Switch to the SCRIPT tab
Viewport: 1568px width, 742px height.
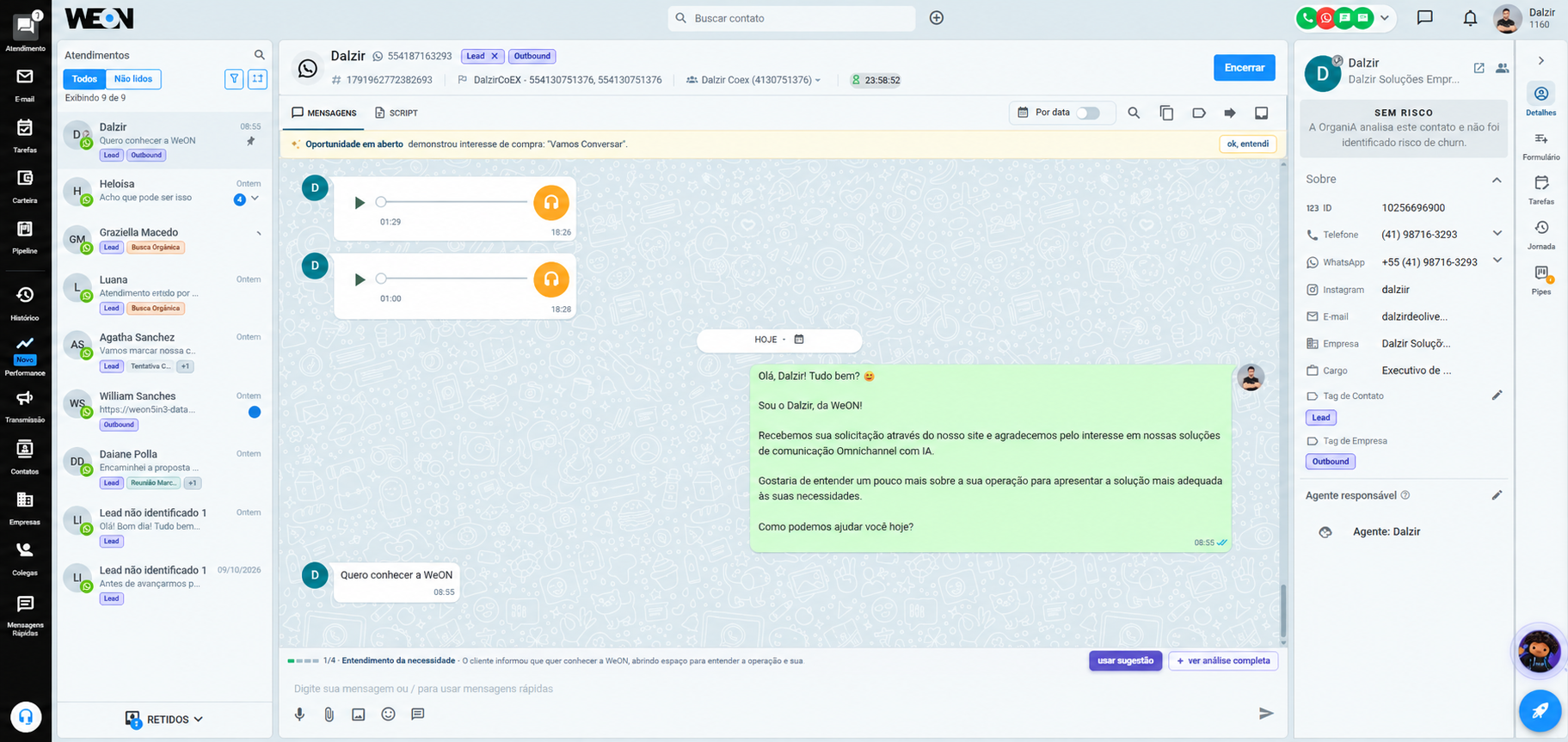(x=397, y=113)
